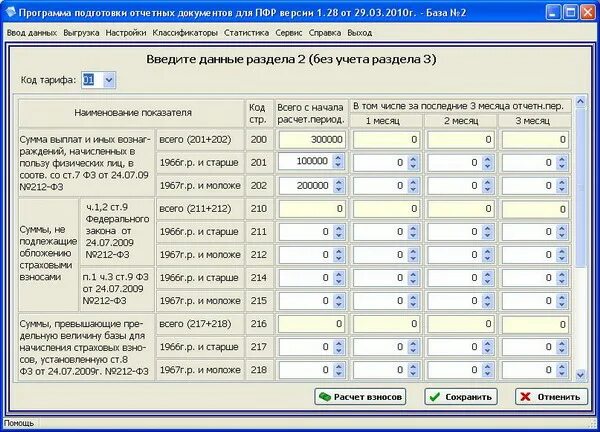Click the Сохранить button
600x432 pixels.
coord(461,397)
